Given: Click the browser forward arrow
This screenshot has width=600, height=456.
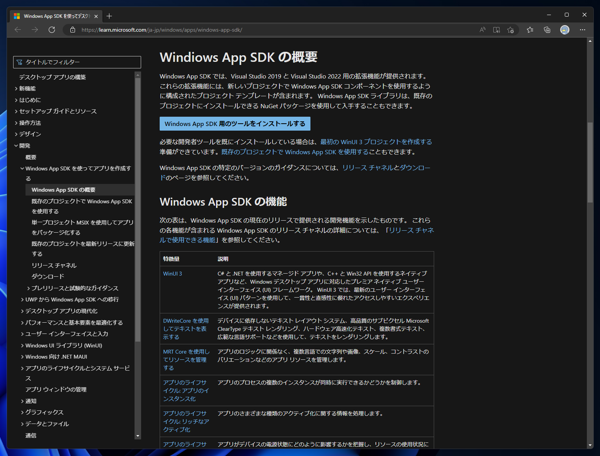Looking at the screenshot, I should click(35, 30).
